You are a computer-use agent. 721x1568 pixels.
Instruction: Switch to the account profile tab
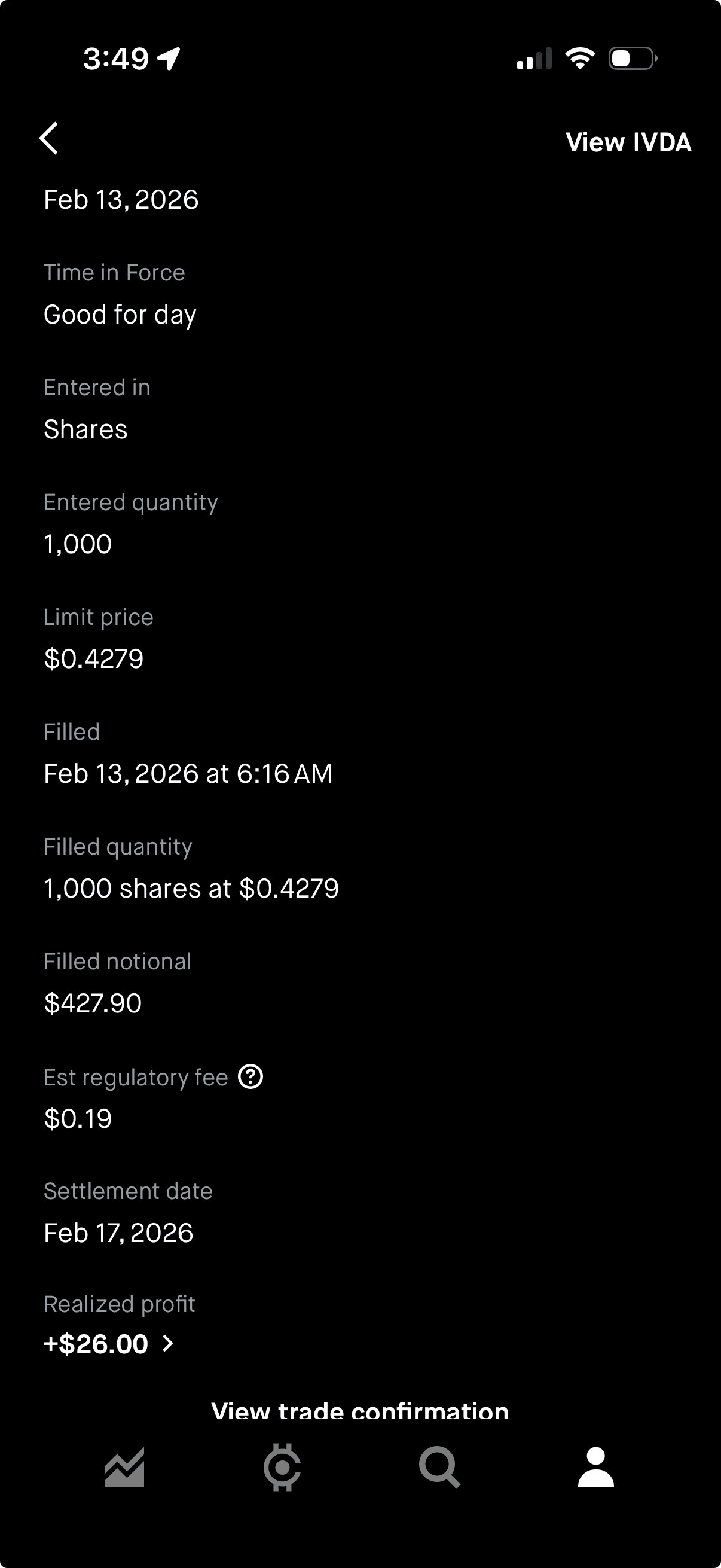[595, 1468]
